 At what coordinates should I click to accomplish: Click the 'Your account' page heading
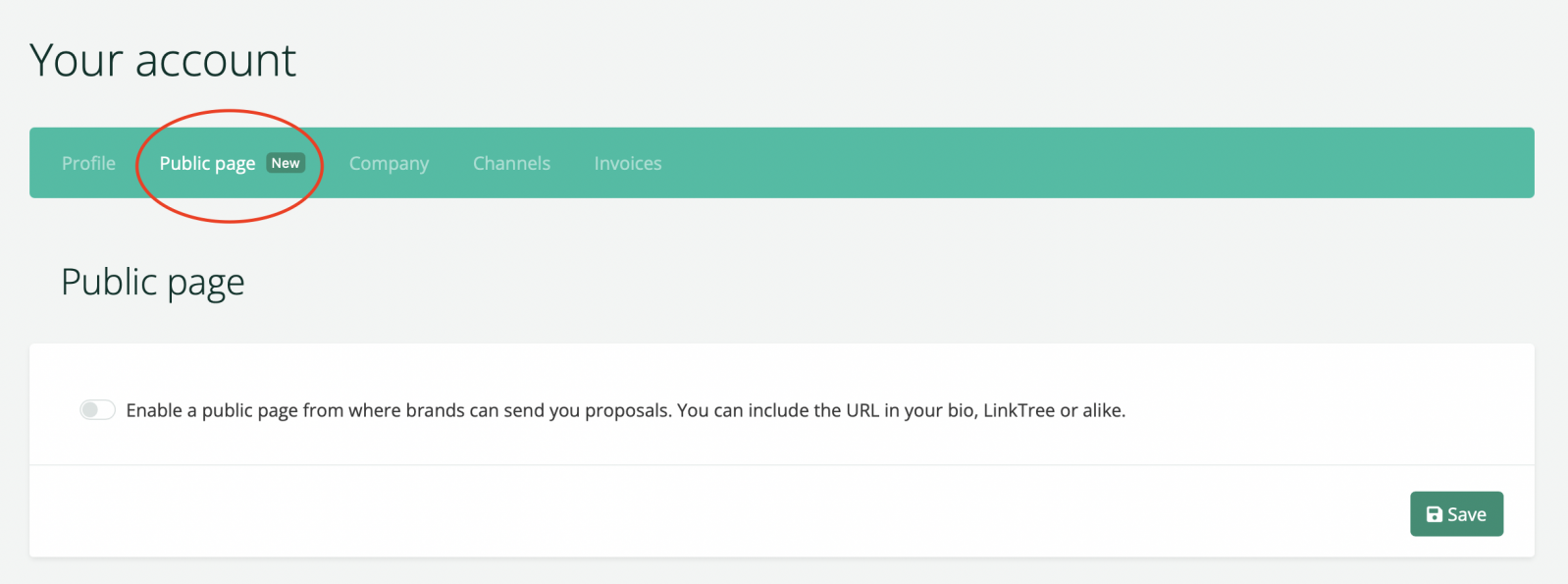coord(163,61)
